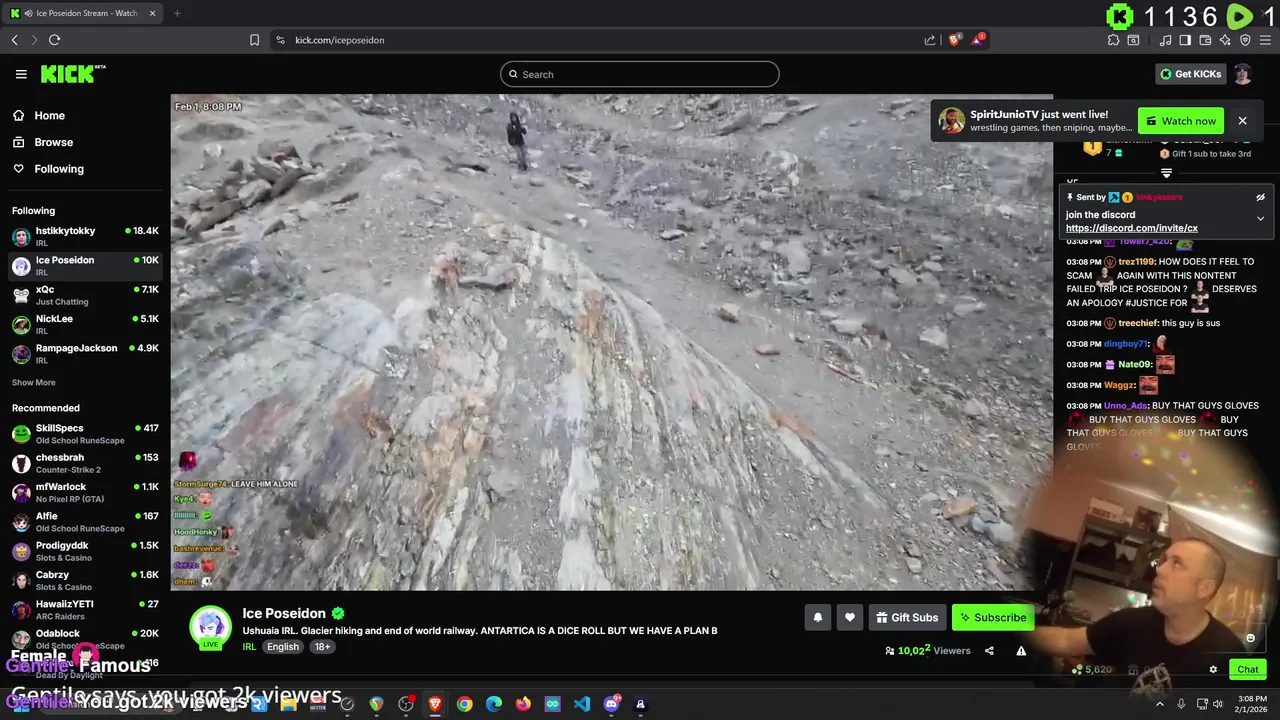Open the Brave VPN shield icon
This screenshot has width=1280, height=720.
pos(1245,40)
